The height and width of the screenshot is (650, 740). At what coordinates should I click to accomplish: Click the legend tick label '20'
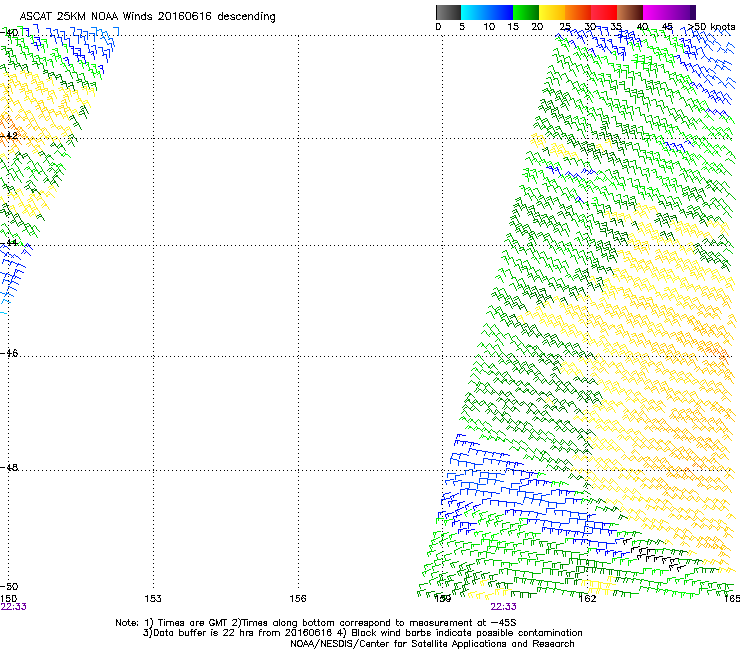point(537,27)
